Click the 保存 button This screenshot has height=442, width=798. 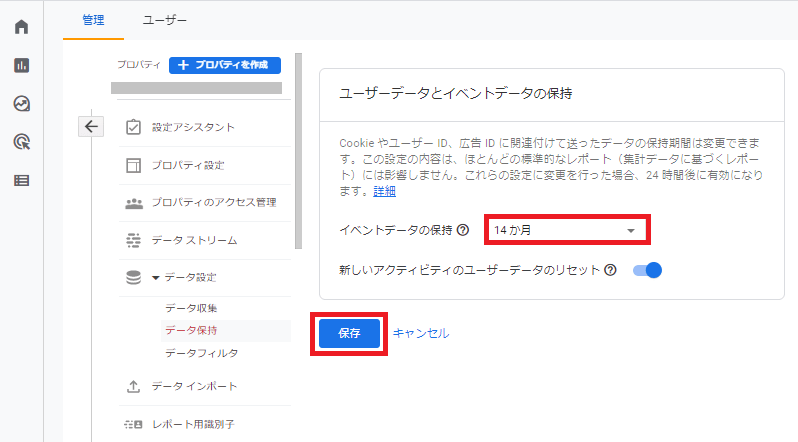(x=349, y=334)
